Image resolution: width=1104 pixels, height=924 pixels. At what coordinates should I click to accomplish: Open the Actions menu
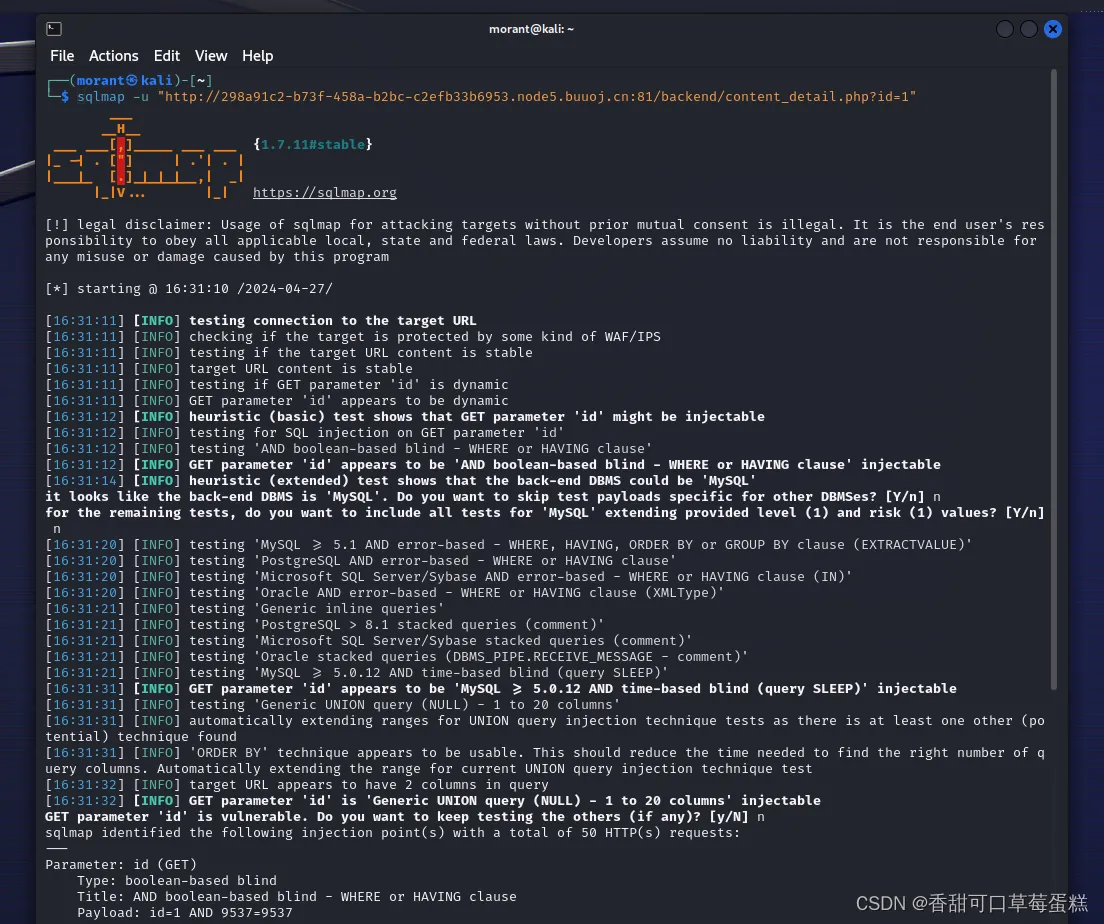(113, 56)
